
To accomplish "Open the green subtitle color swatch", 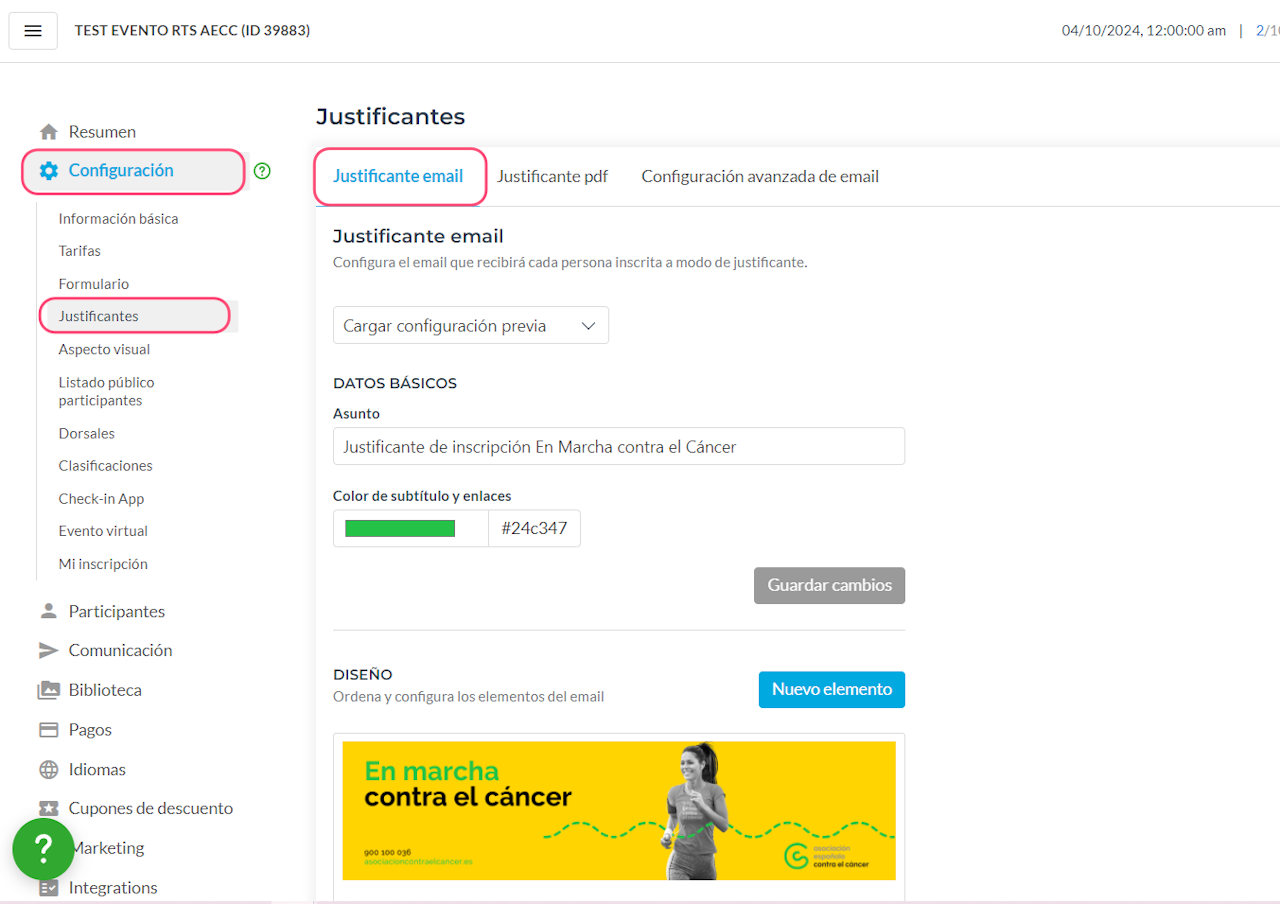I will click(x=400, y=529).
